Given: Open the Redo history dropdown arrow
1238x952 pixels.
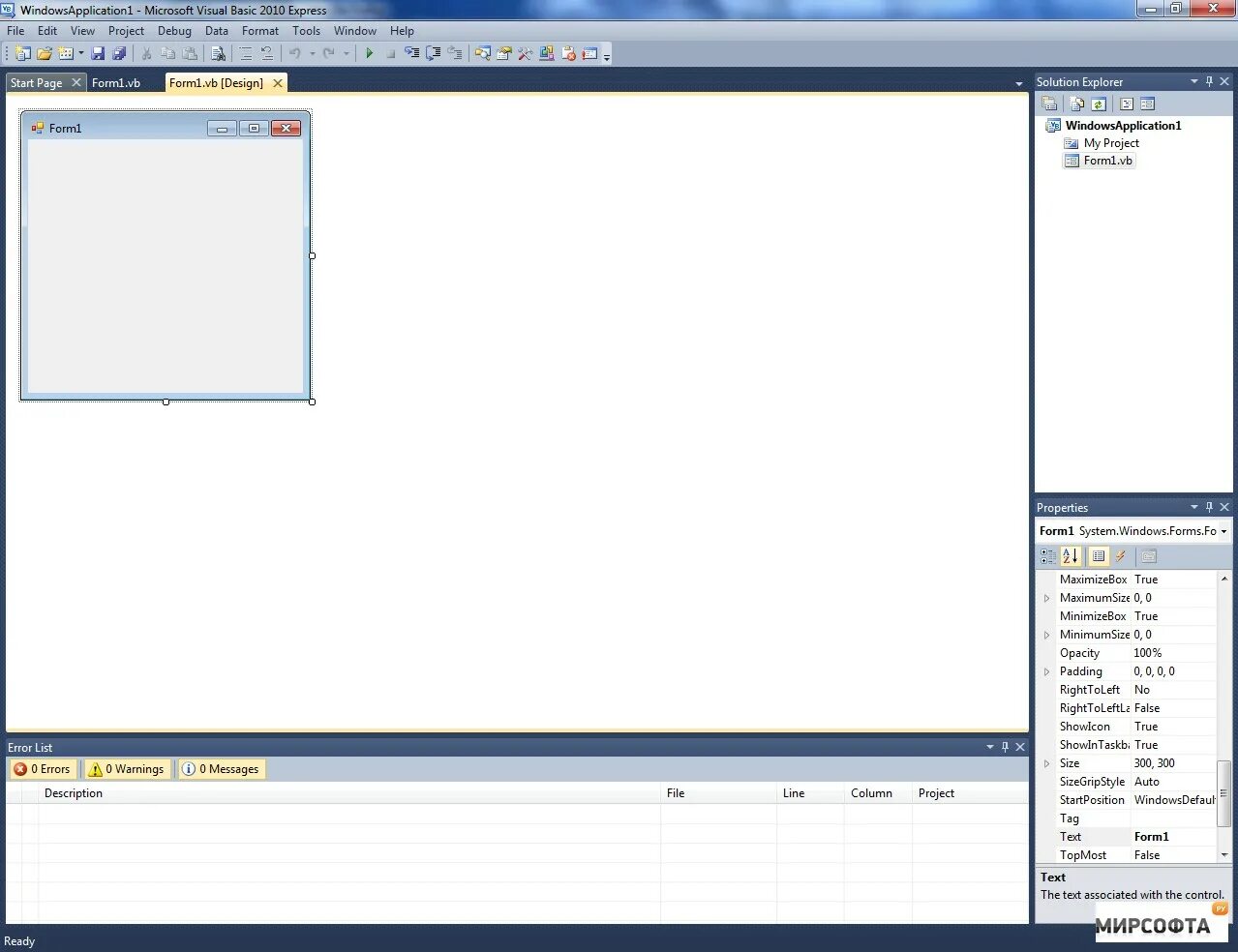Looking at the screenshot, I should pyautogui.click(x=346, y=53).
